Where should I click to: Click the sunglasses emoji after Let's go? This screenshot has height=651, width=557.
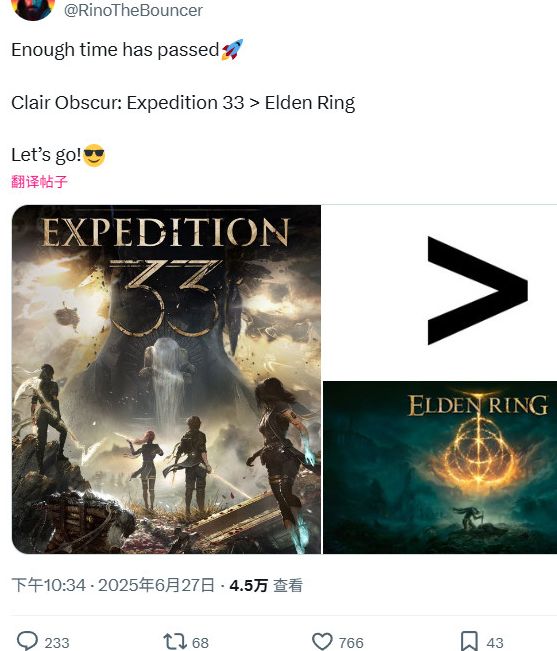(94, 155)
